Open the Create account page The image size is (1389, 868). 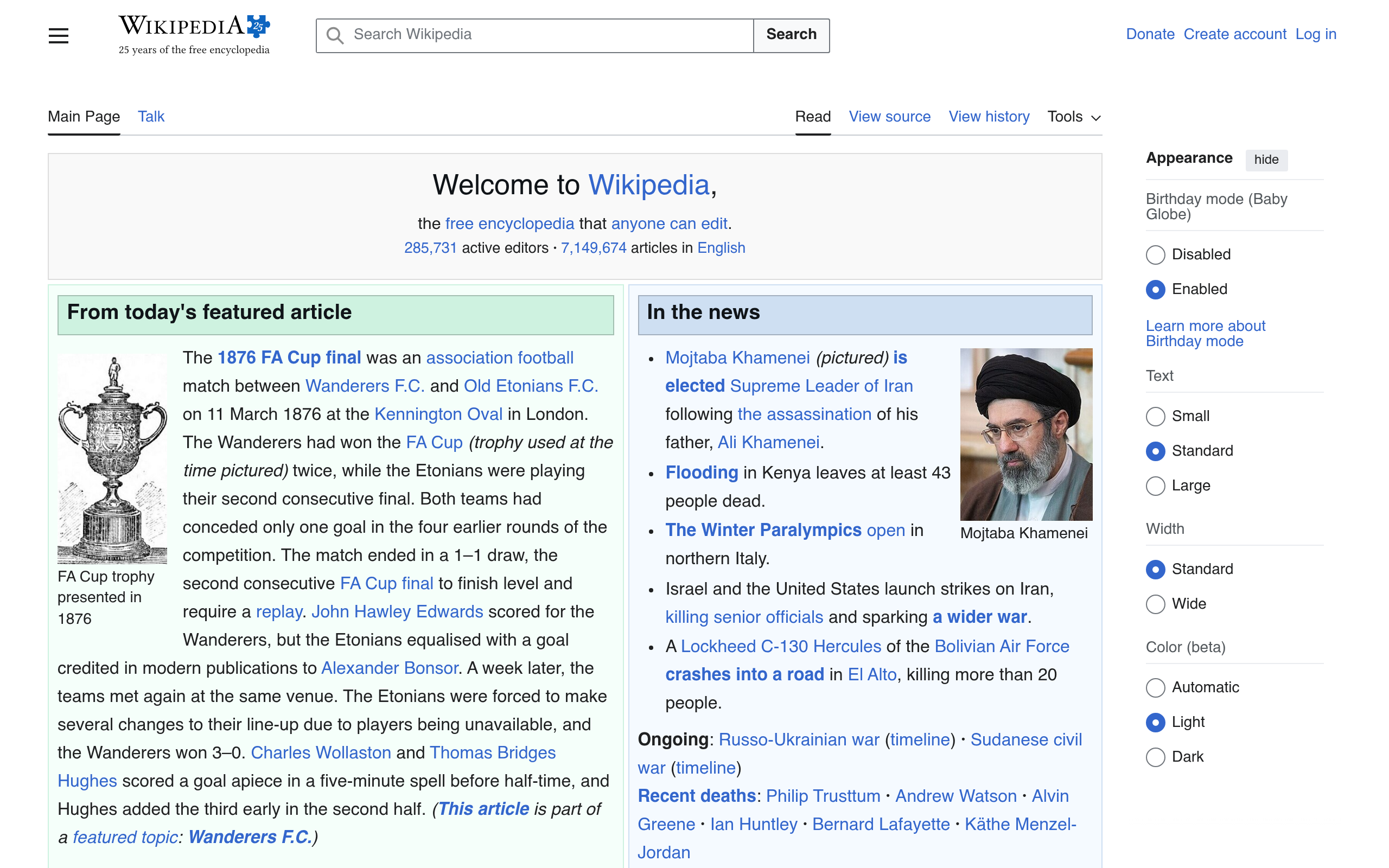coord(1235,34)
